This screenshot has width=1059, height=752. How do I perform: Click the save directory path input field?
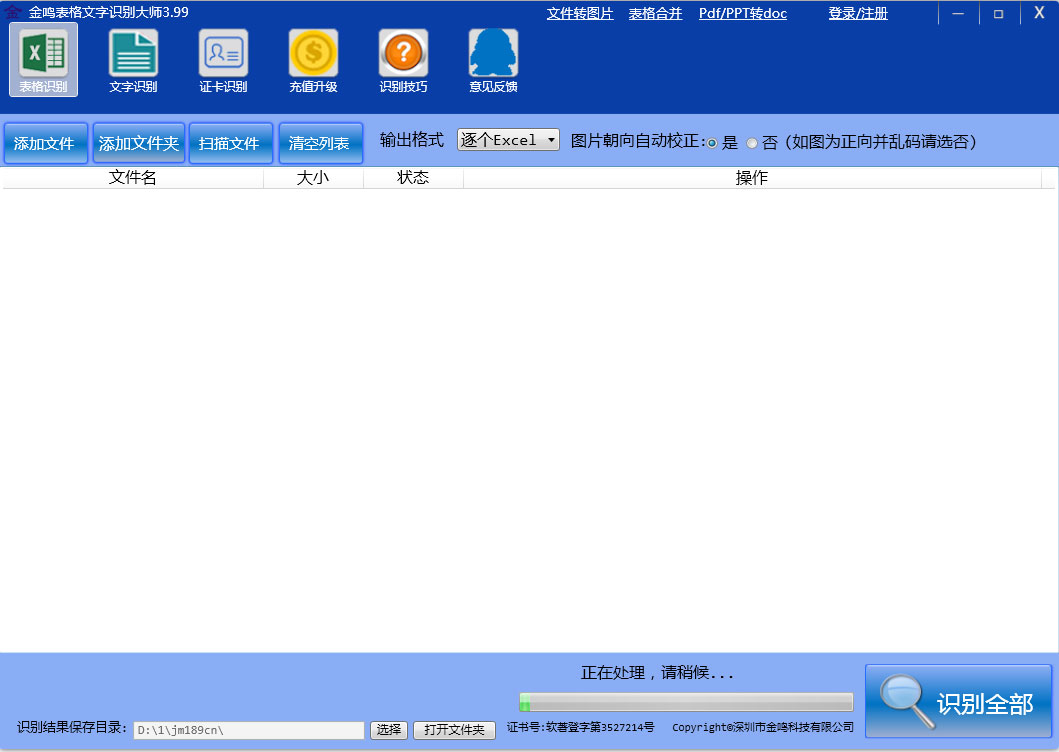click(x=248, y=730)
